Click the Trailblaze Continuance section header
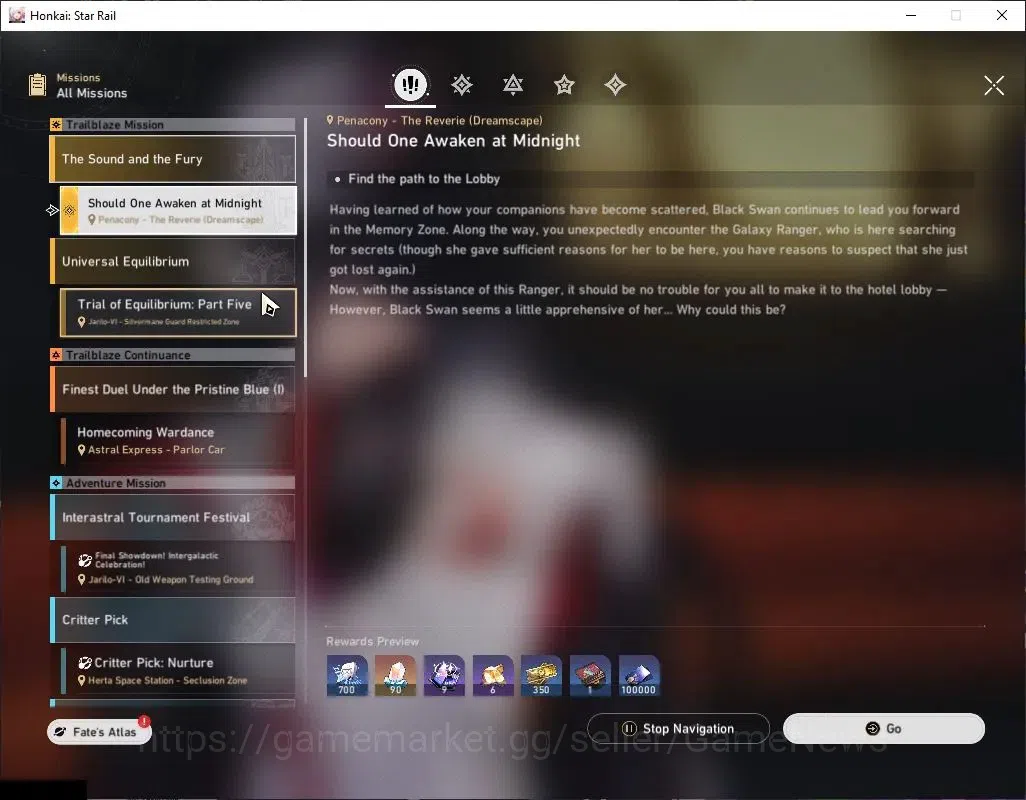This screenshot has width=1026, height=800. 173,355
